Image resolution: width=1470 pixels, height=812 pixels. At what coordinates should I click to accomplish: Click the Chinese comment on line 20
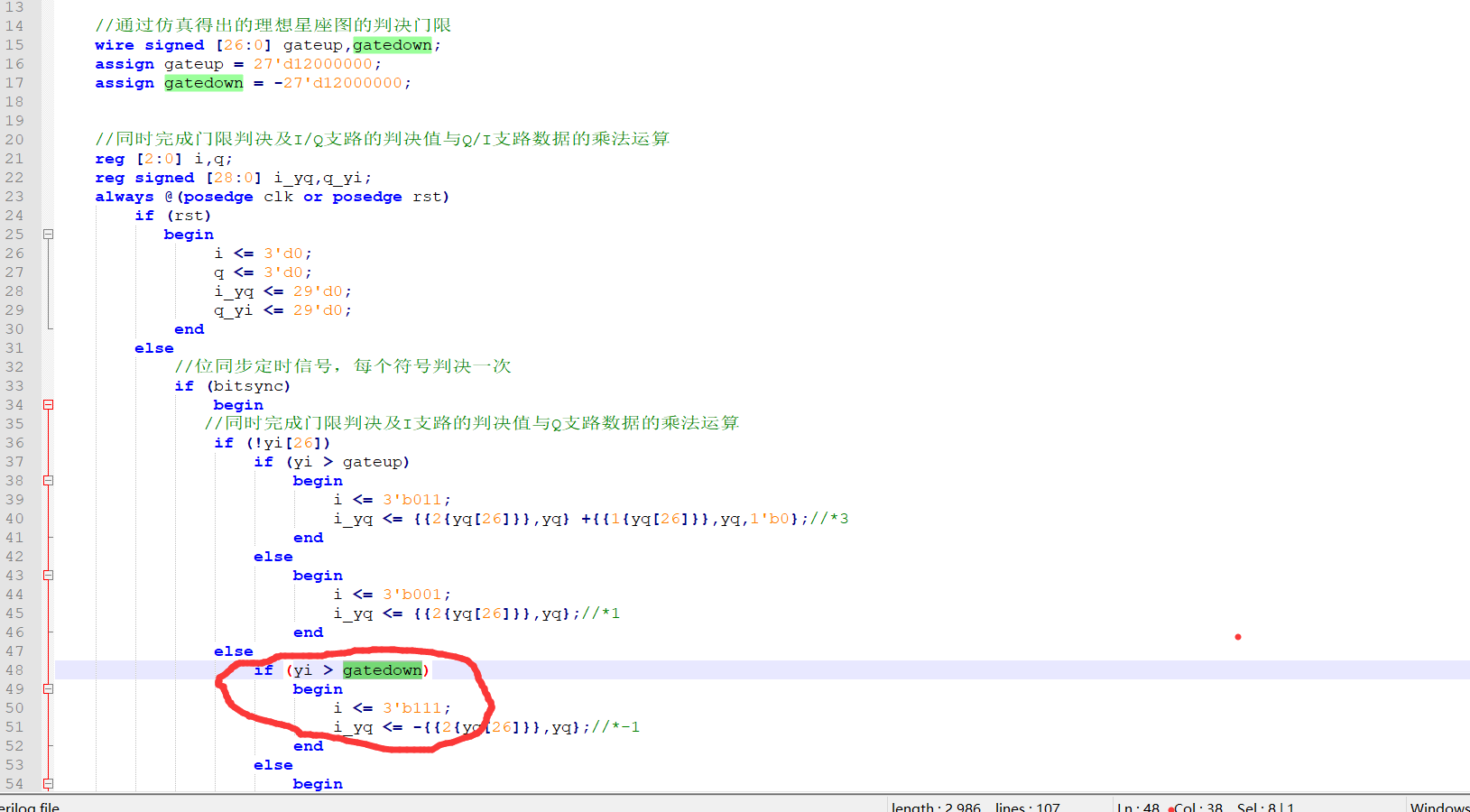(x=383, y=139)
